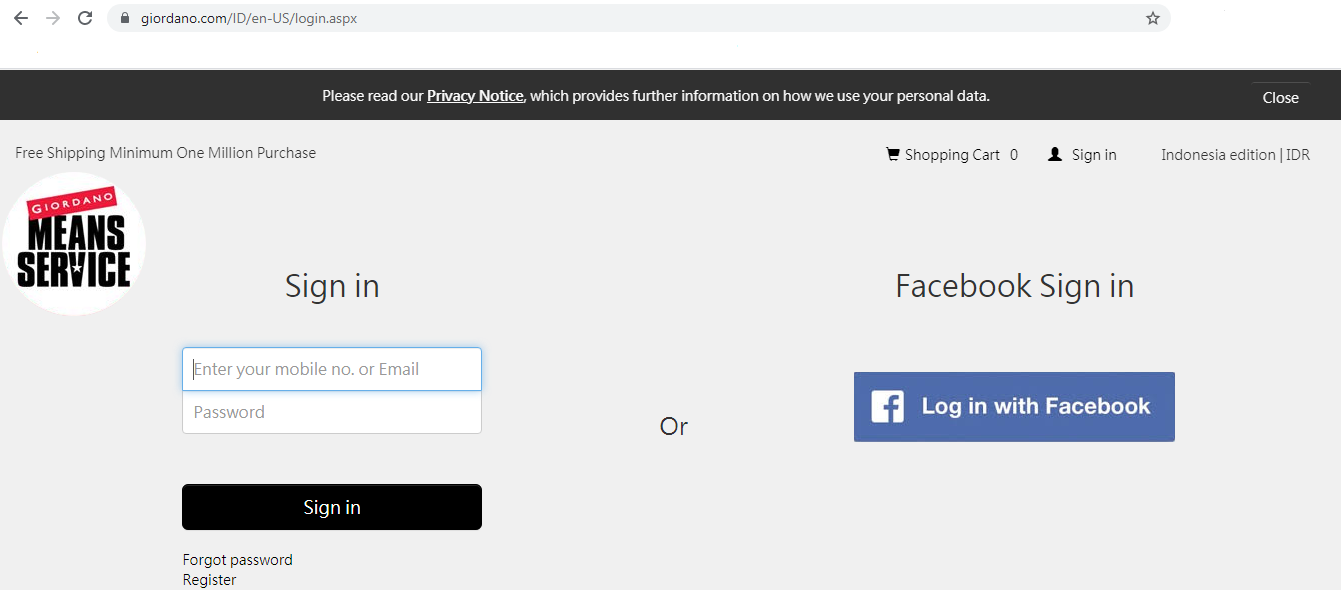
Task: Click the Facebook logo icon
Action: click(888, 406)
